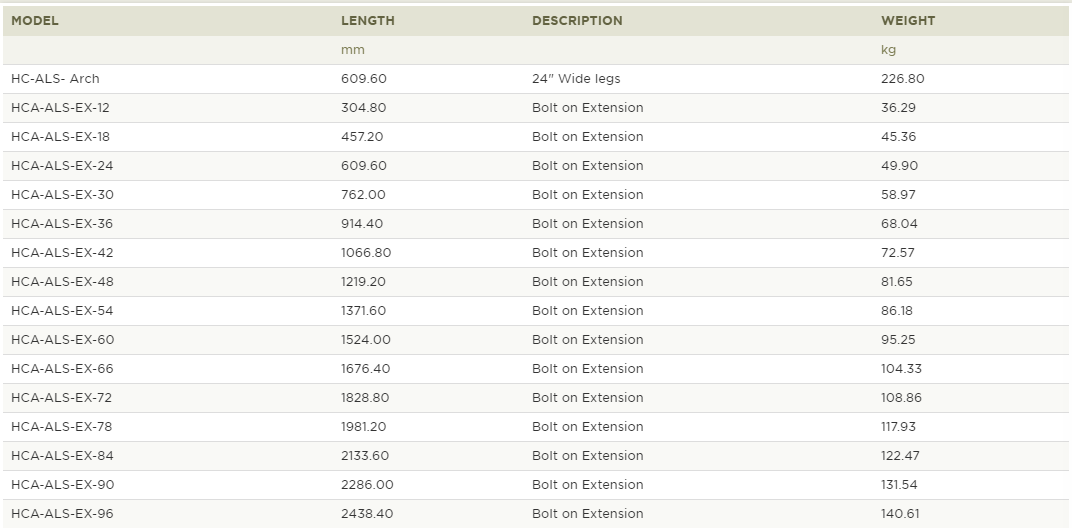The width and height of the screenshot is (1072, 528).
Task: Click the 2286.00 length cell
Action: (x=367, y=485)
